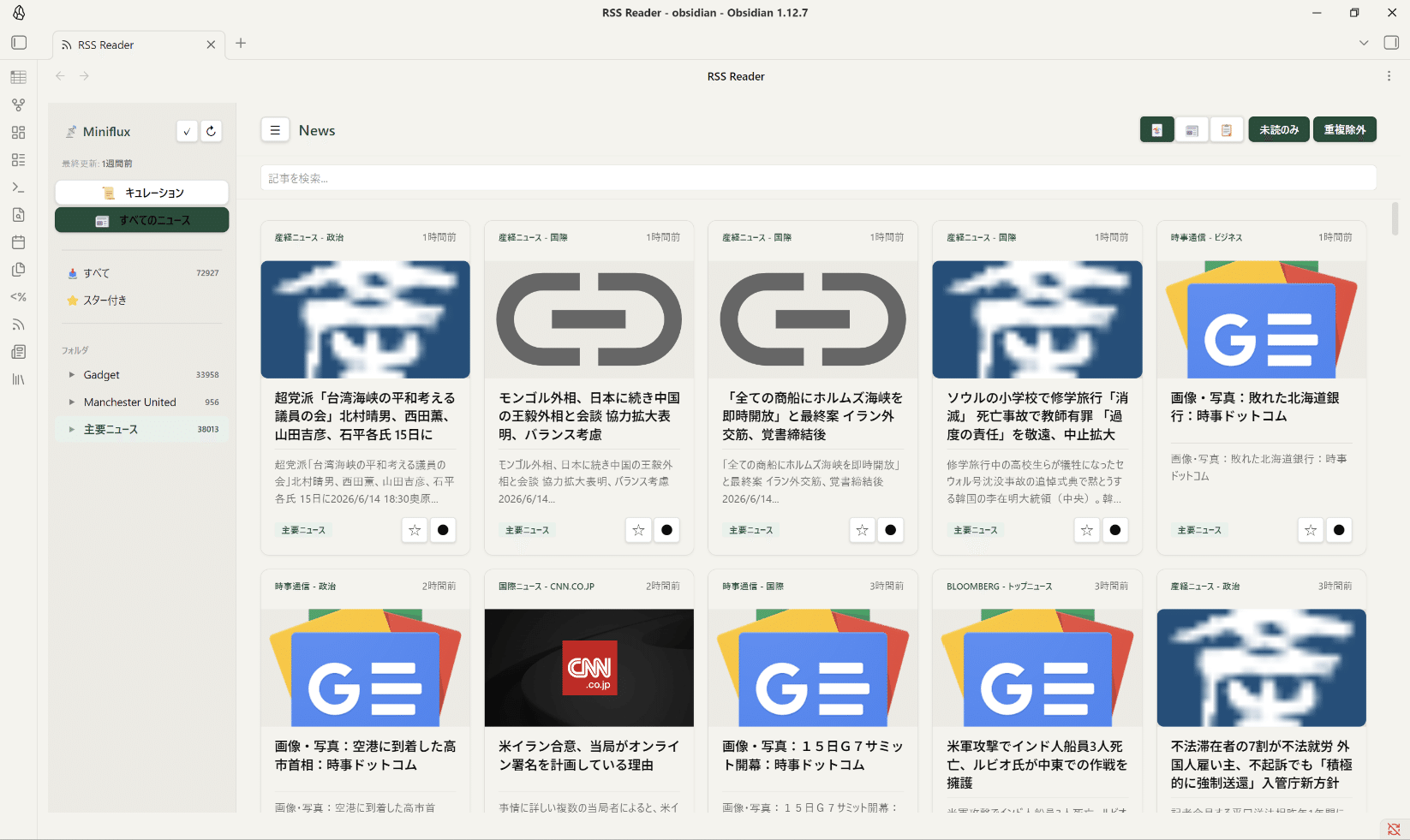Open the 米軍攻撃でインド人船員 Bloomberg article

1037,765
